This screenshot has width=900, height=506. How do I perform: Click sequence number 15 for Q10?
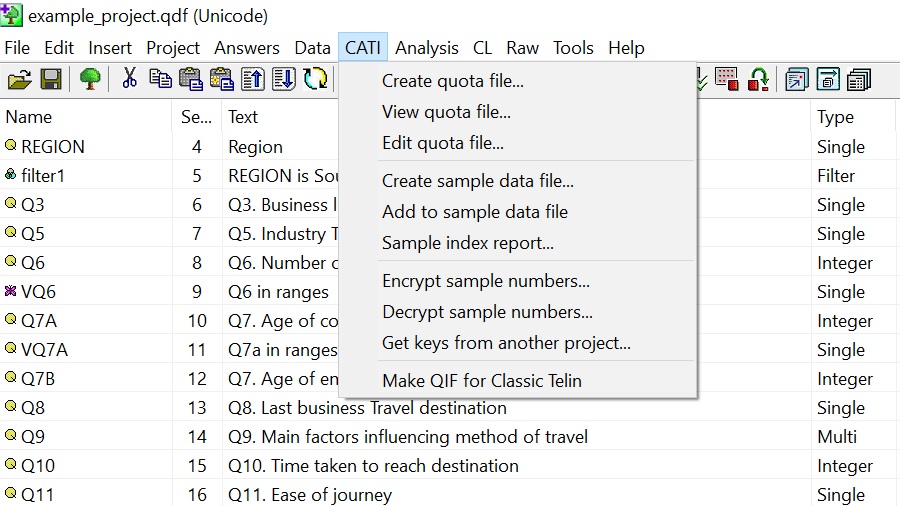(x=197, y=465)
